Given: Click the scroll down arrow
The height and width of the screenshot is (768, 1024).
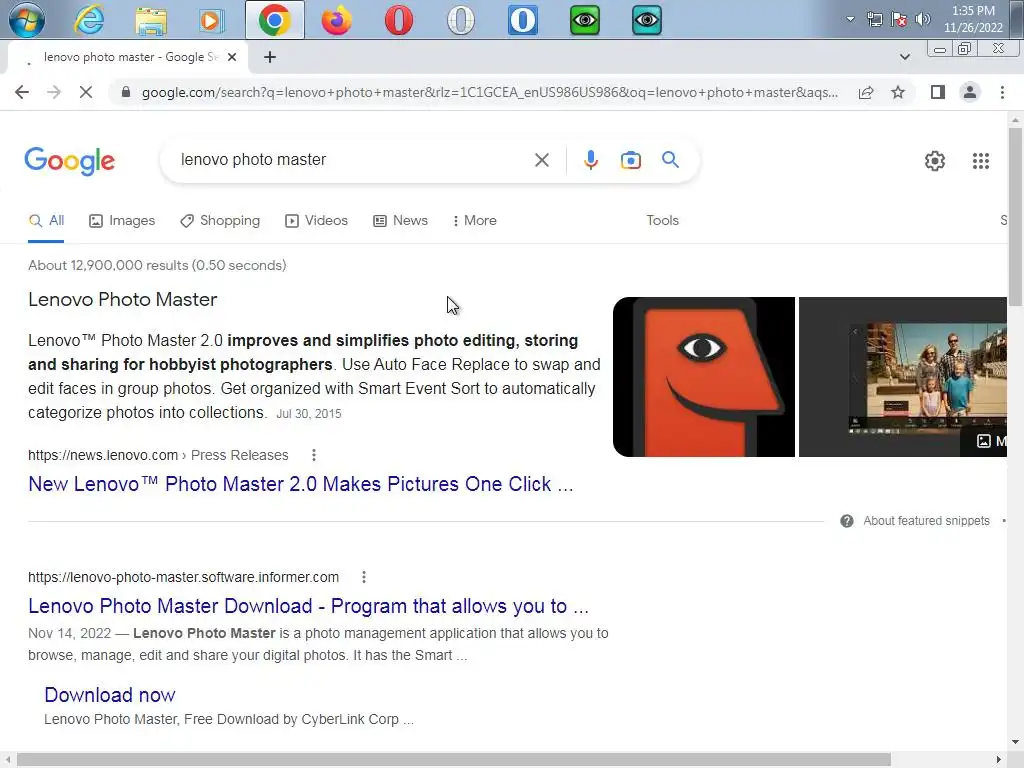Looking at the screenshot, I should click(1015, 742).
